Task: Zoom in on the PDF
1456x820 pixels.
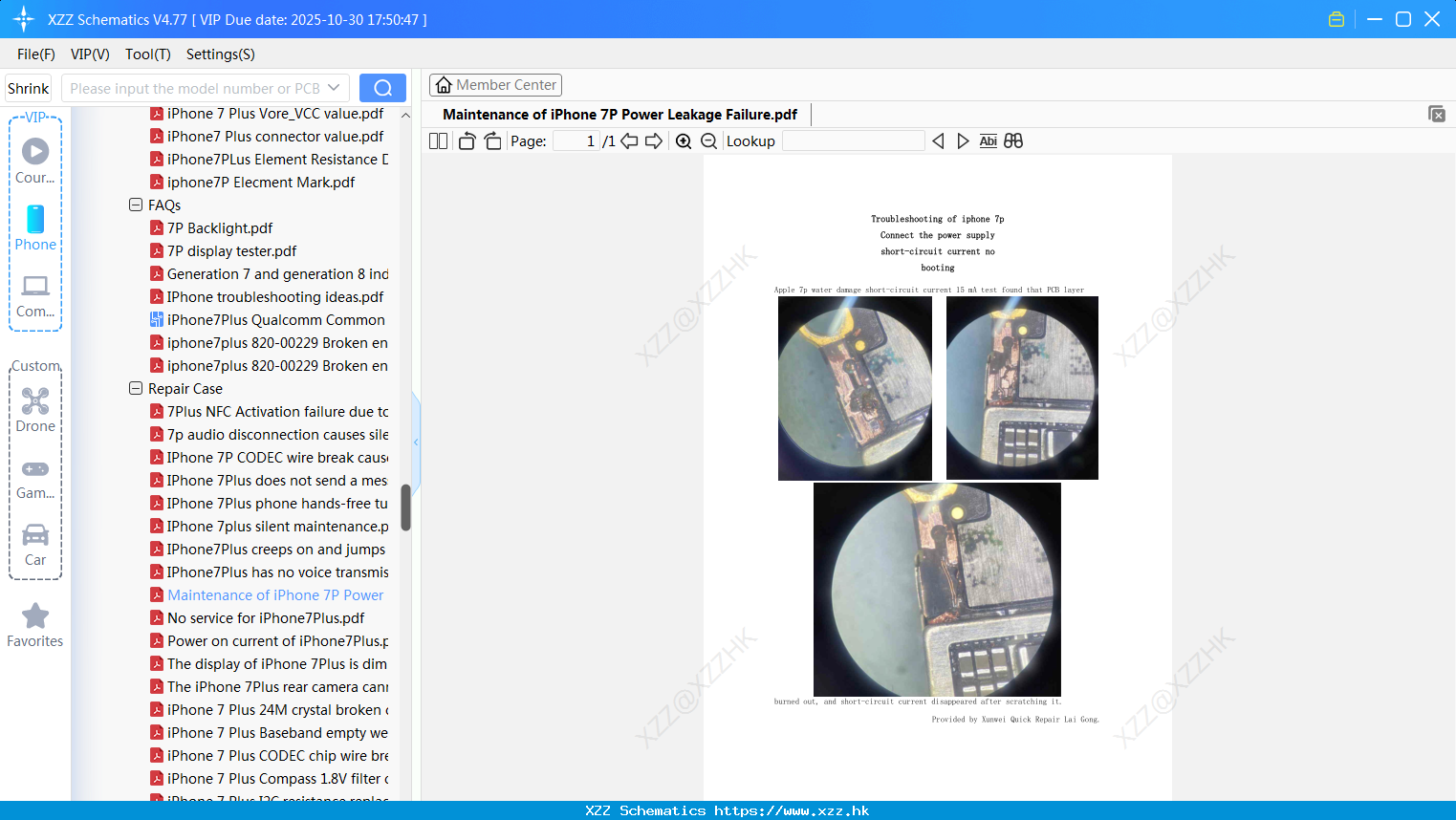Action: [x=684, y=140]
